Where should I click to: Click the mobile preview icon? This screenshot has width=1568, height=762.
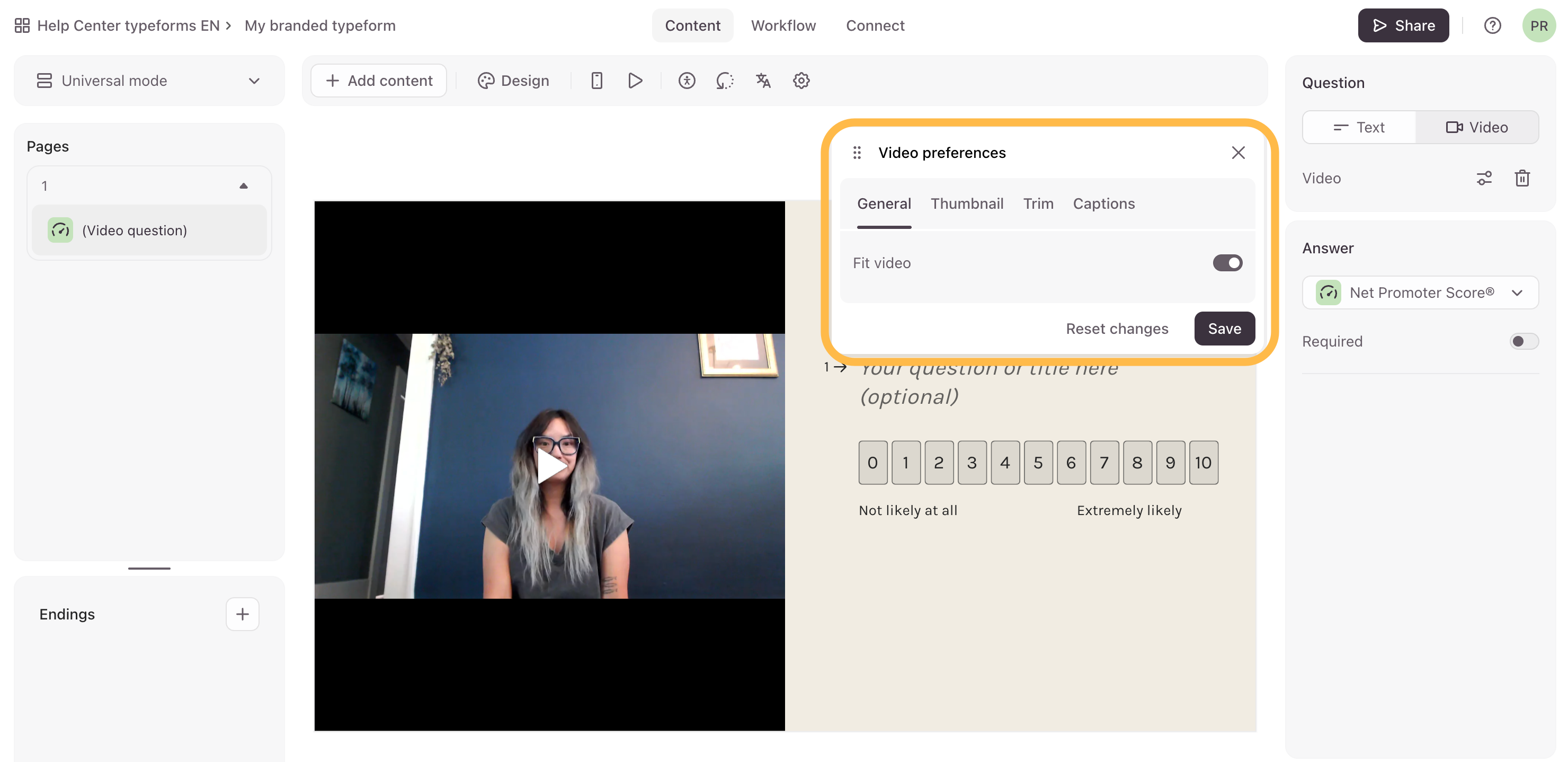[x=596, y=81]
